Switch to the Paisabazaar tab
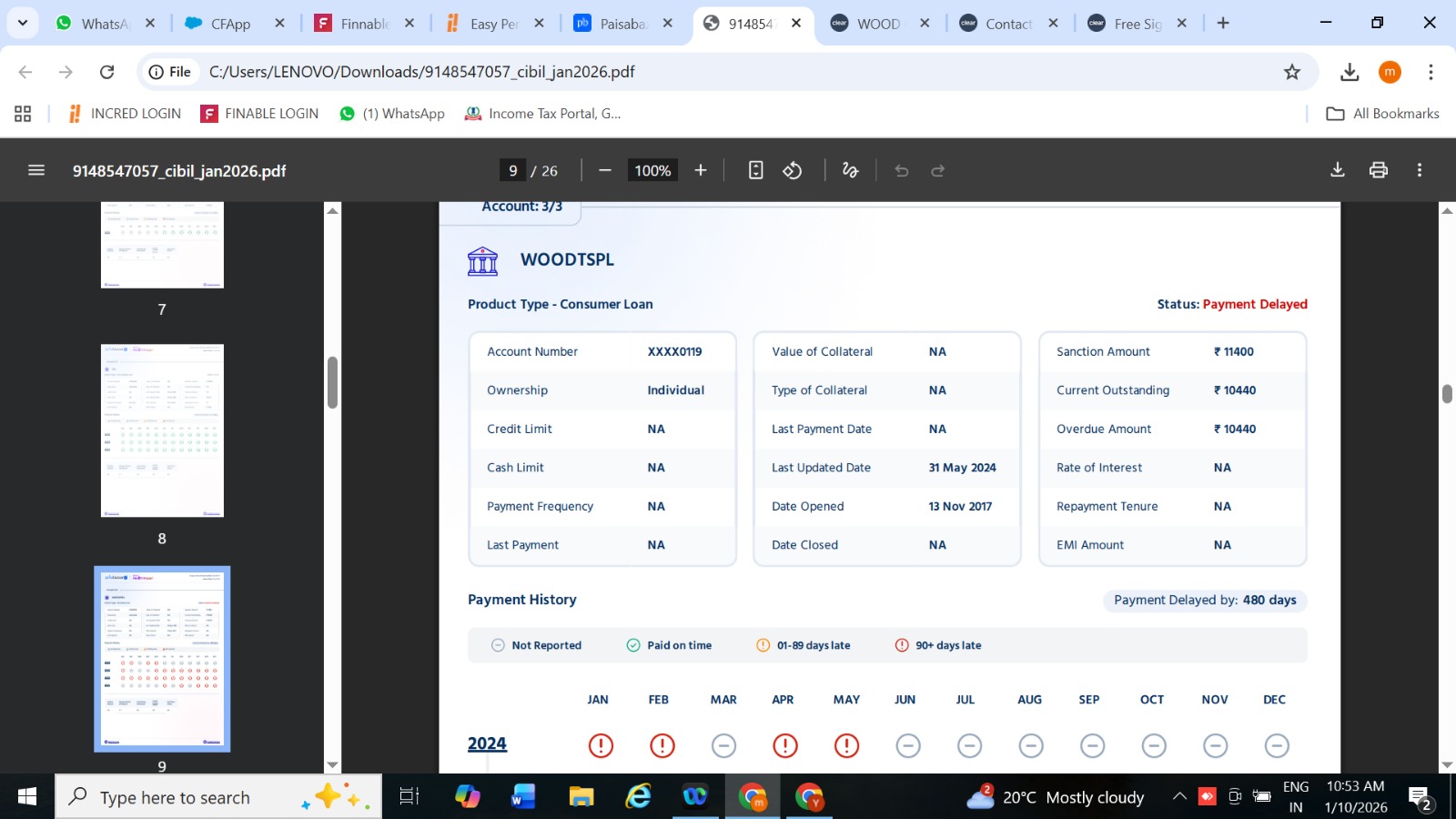 click(622, 24)
